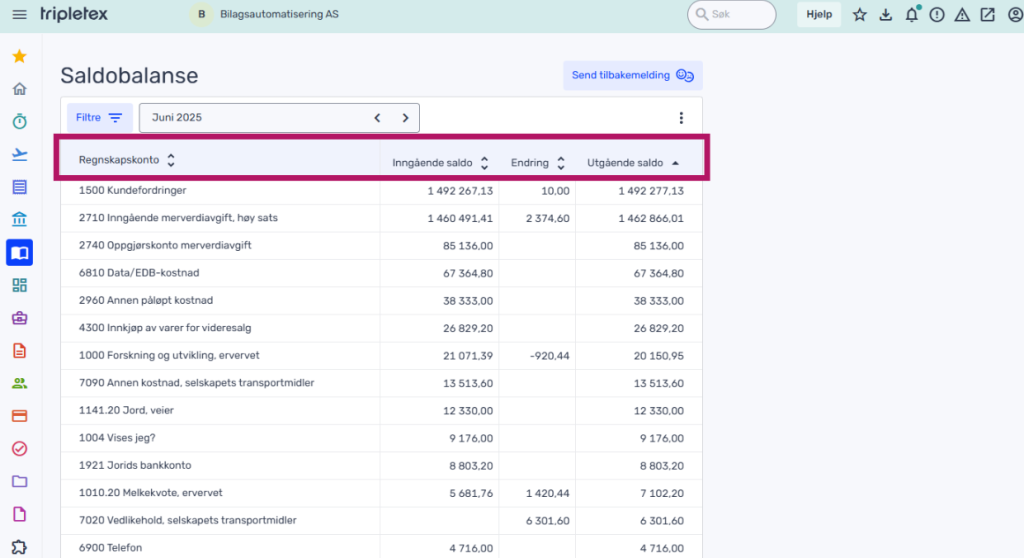This screenshot has width=1024, height=558.
Task: Open the notifications bell
Action: [912, 14]
